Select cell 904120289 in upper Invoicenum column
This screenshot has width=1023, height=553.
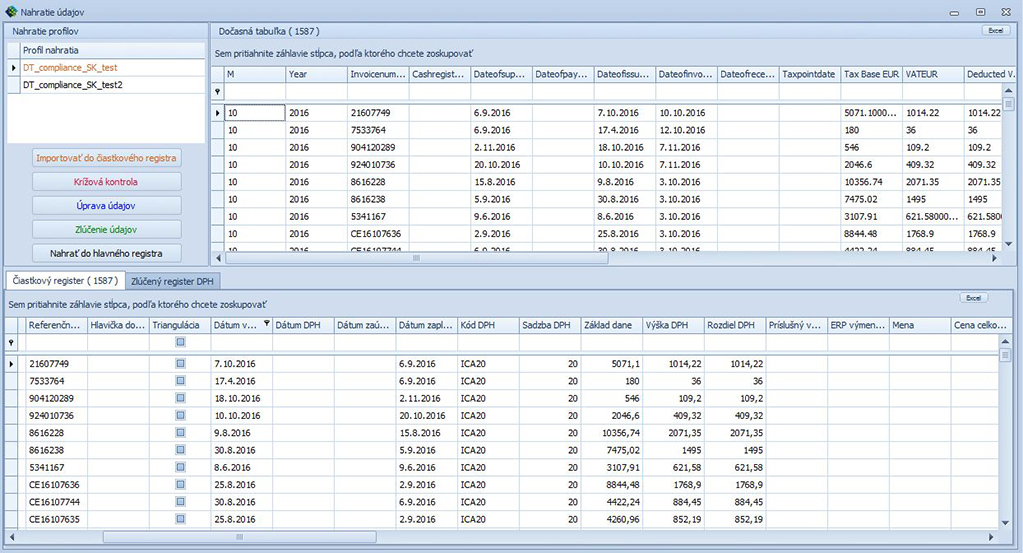[x=378, y=147]
